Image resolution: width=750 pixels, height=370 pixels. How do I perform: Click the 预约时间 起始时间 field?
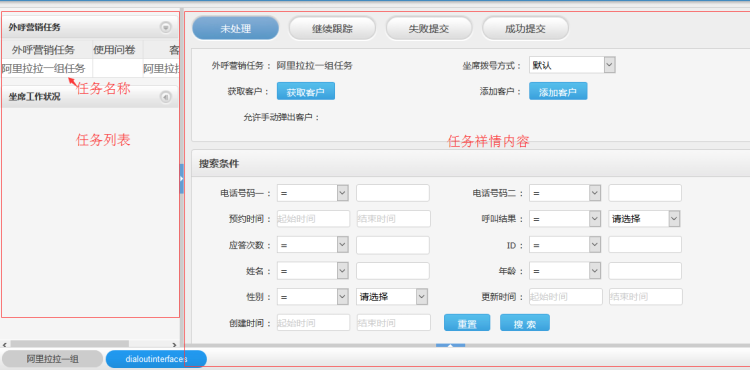[x=313, y=219]
